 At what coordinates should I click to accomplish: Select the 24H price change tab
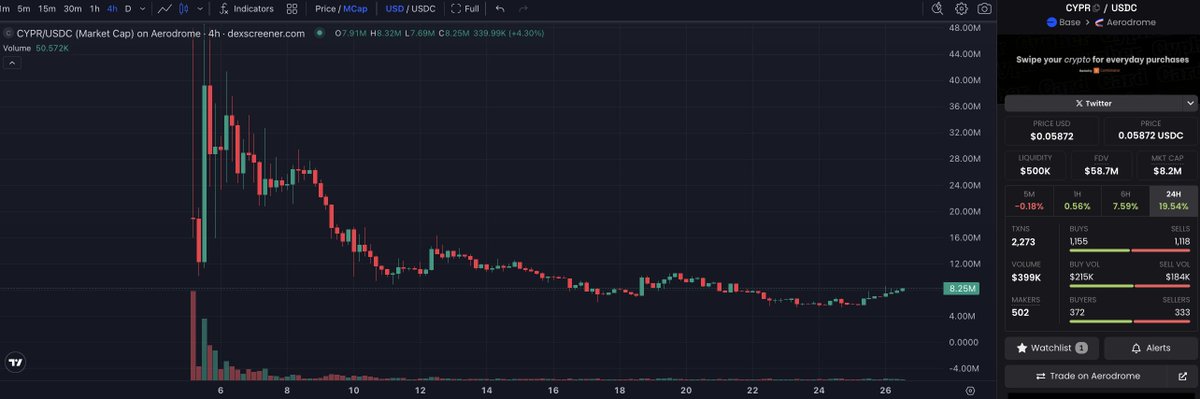pyautogui.click(x=1173, y=200)
